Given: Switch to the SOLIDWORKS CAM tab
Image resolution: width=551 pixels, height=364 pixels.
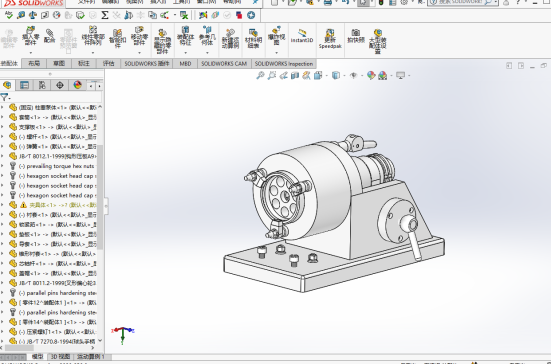Looking at the screenshot, I should click(224, 64).
